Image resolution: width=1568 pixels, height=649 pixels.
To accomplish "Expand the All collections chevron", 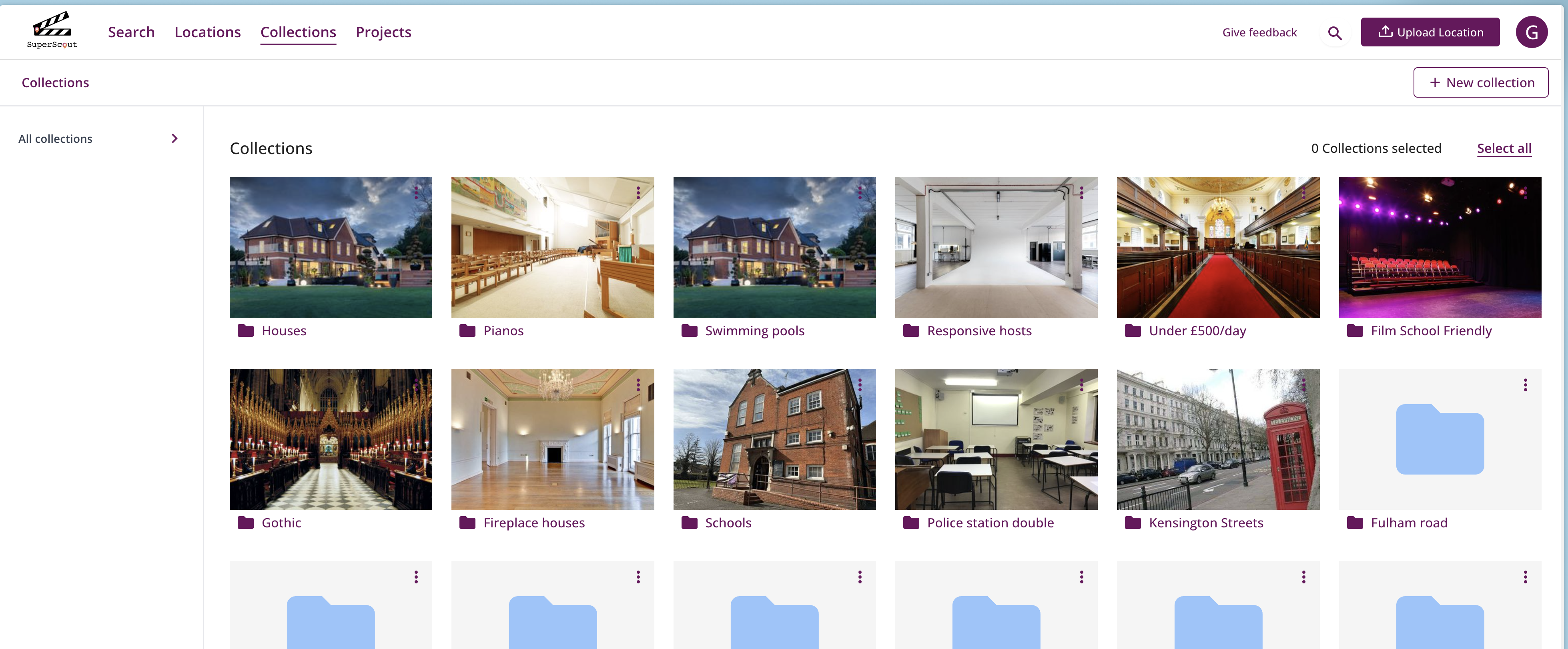I will click(175, 139).
